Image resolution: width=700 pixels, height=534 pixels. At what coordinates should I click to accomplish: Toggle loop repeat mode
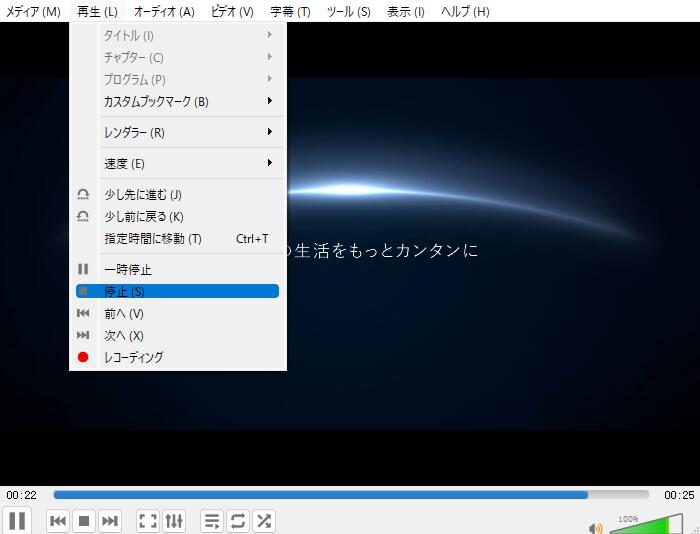click(238, 521)
